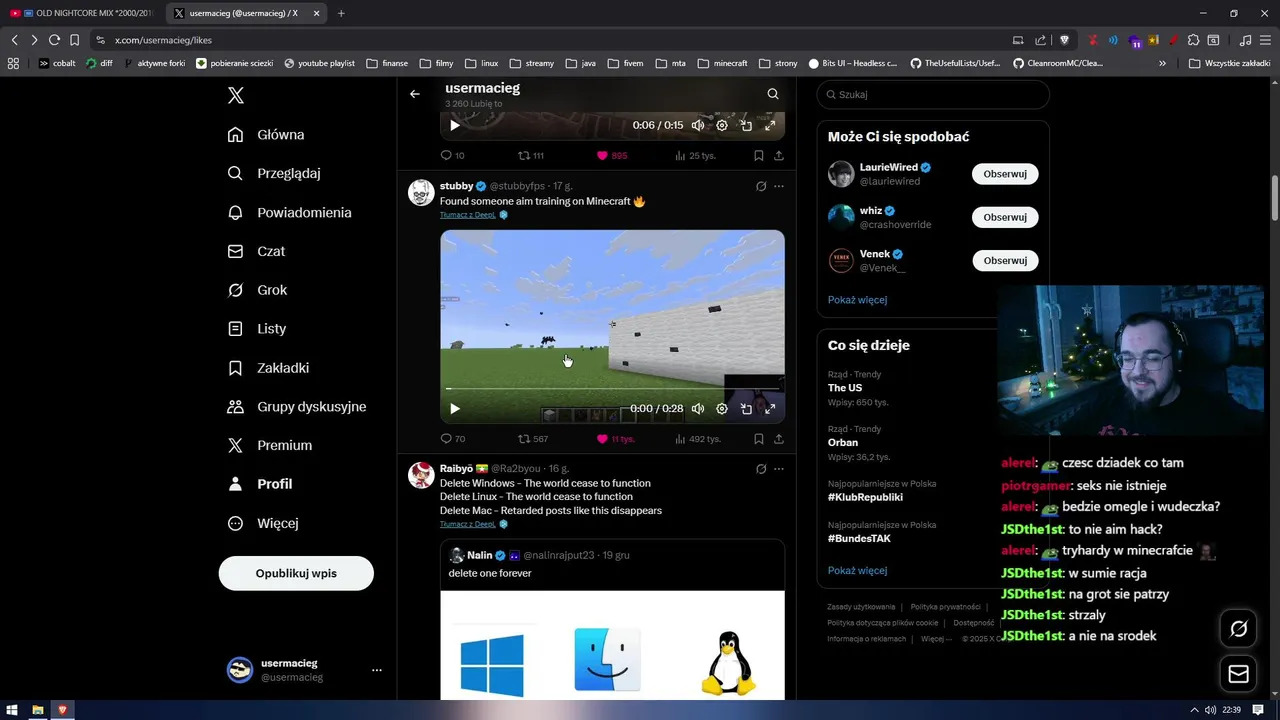Share stubby's Minecraft post
Viewport: 1280px width, 720px height.
[x=779, y=439]
